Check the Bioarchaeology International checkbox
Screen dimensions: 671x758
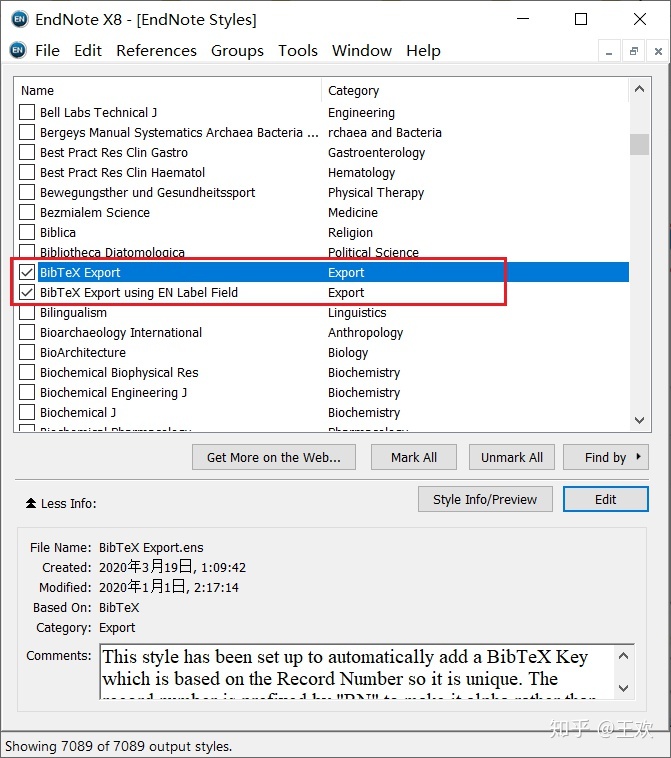click(27, 333)
